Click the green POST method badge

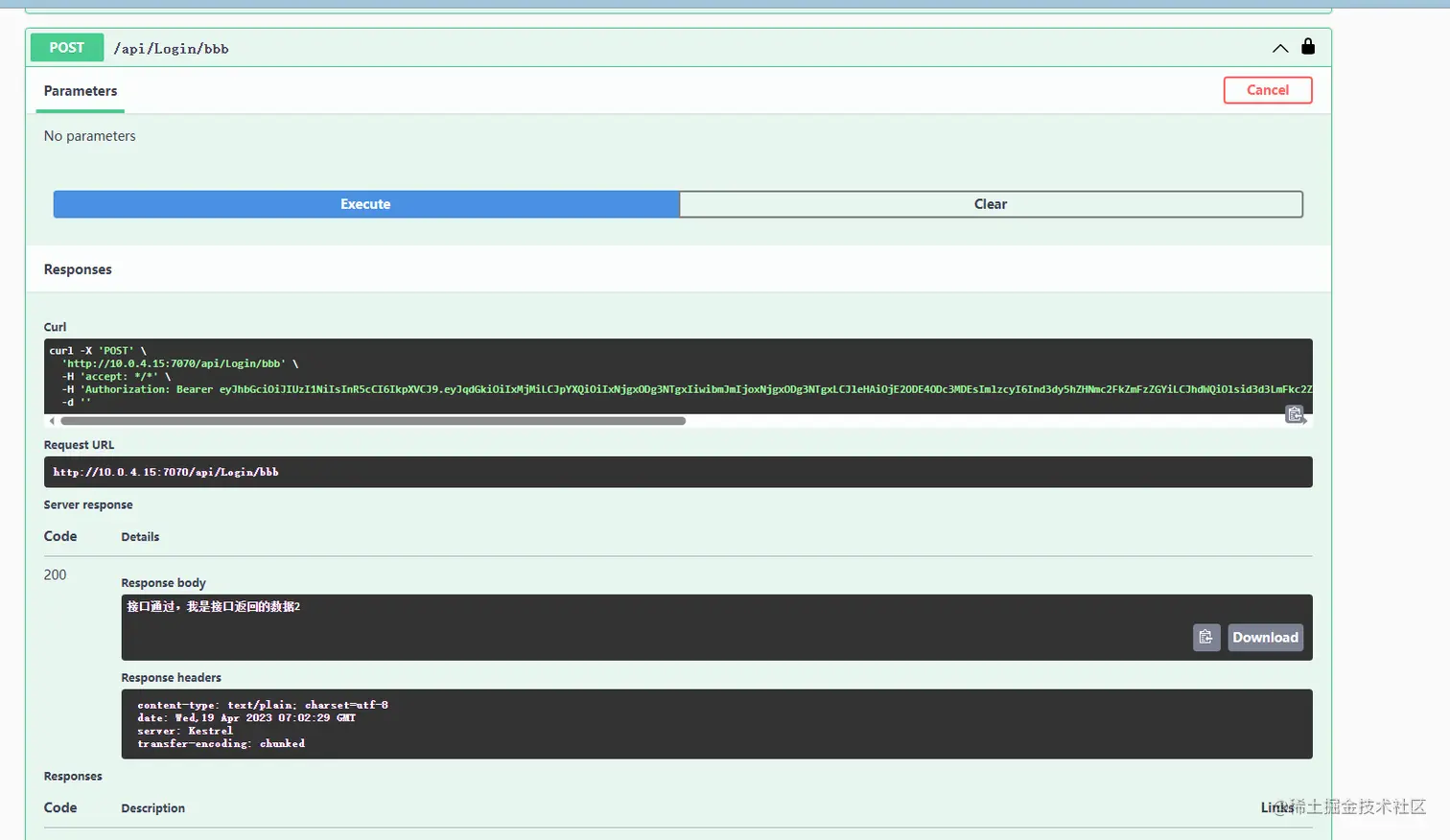click(67, 48)
